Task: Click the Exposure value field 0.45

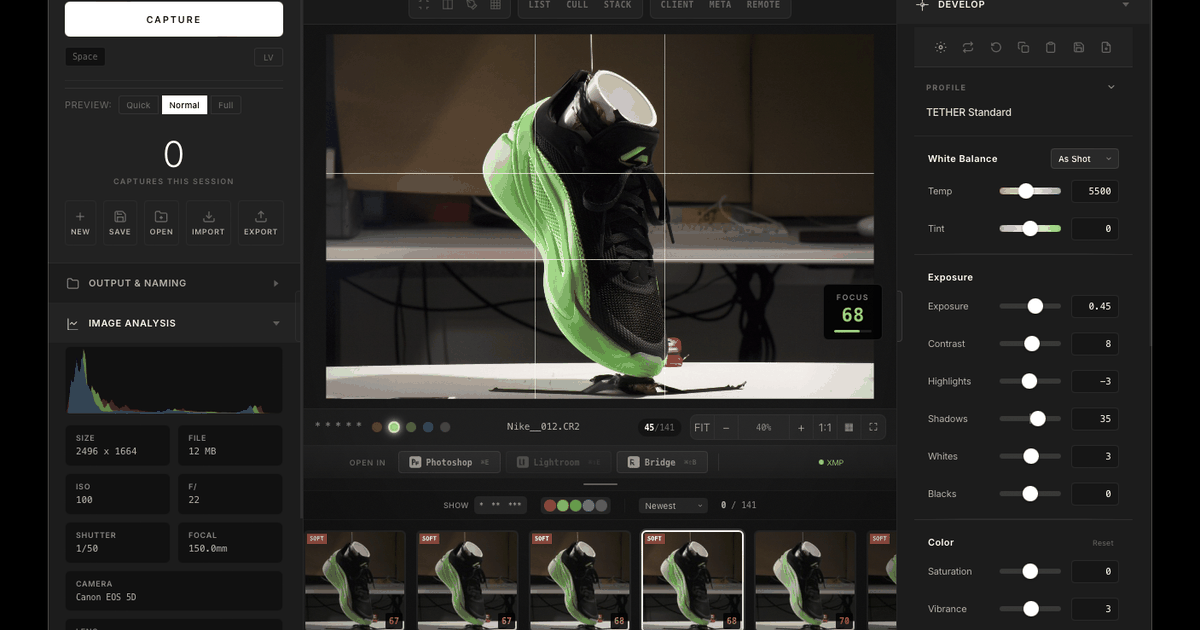Action: [x=1095, y=306]
